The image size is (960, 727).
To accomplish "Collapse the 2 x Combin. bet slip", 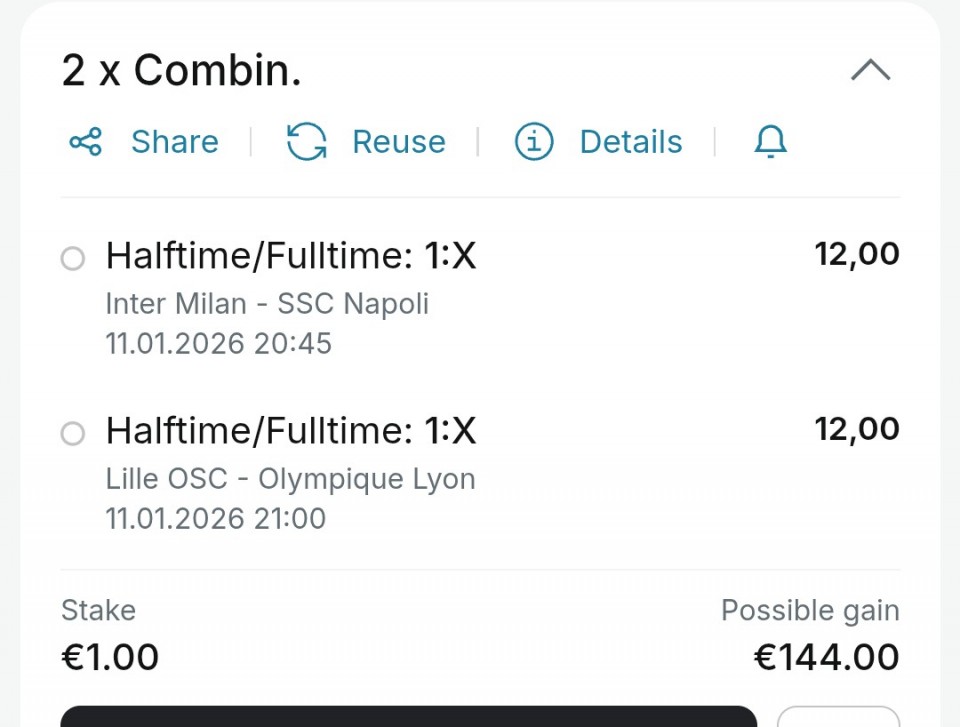I will (870, 71).
